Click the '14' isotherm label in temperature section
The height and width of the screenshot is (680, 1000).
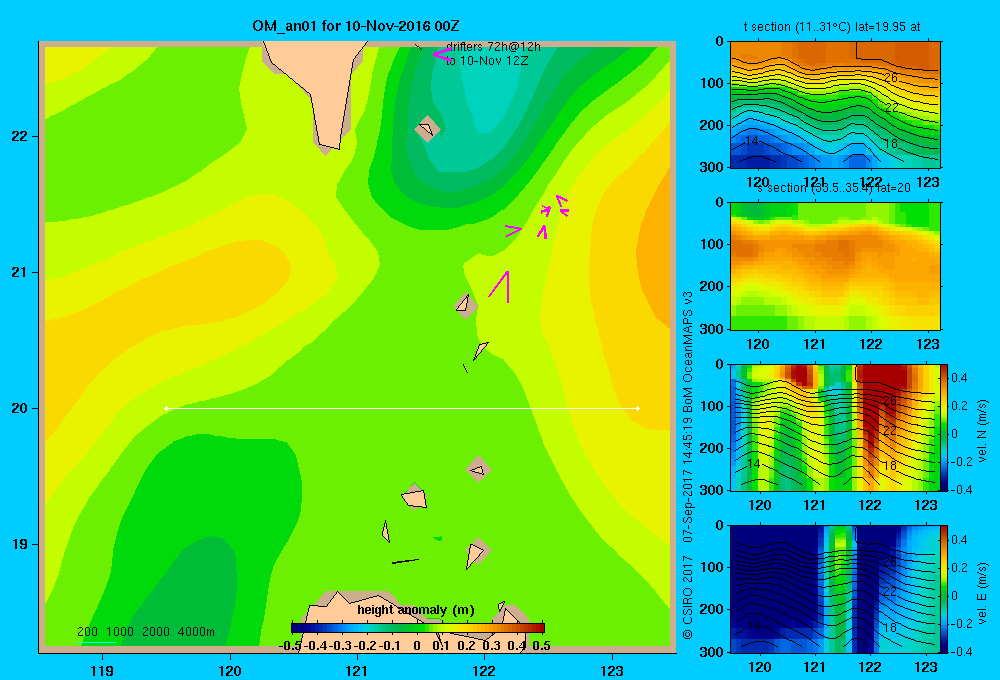point(752,141)
